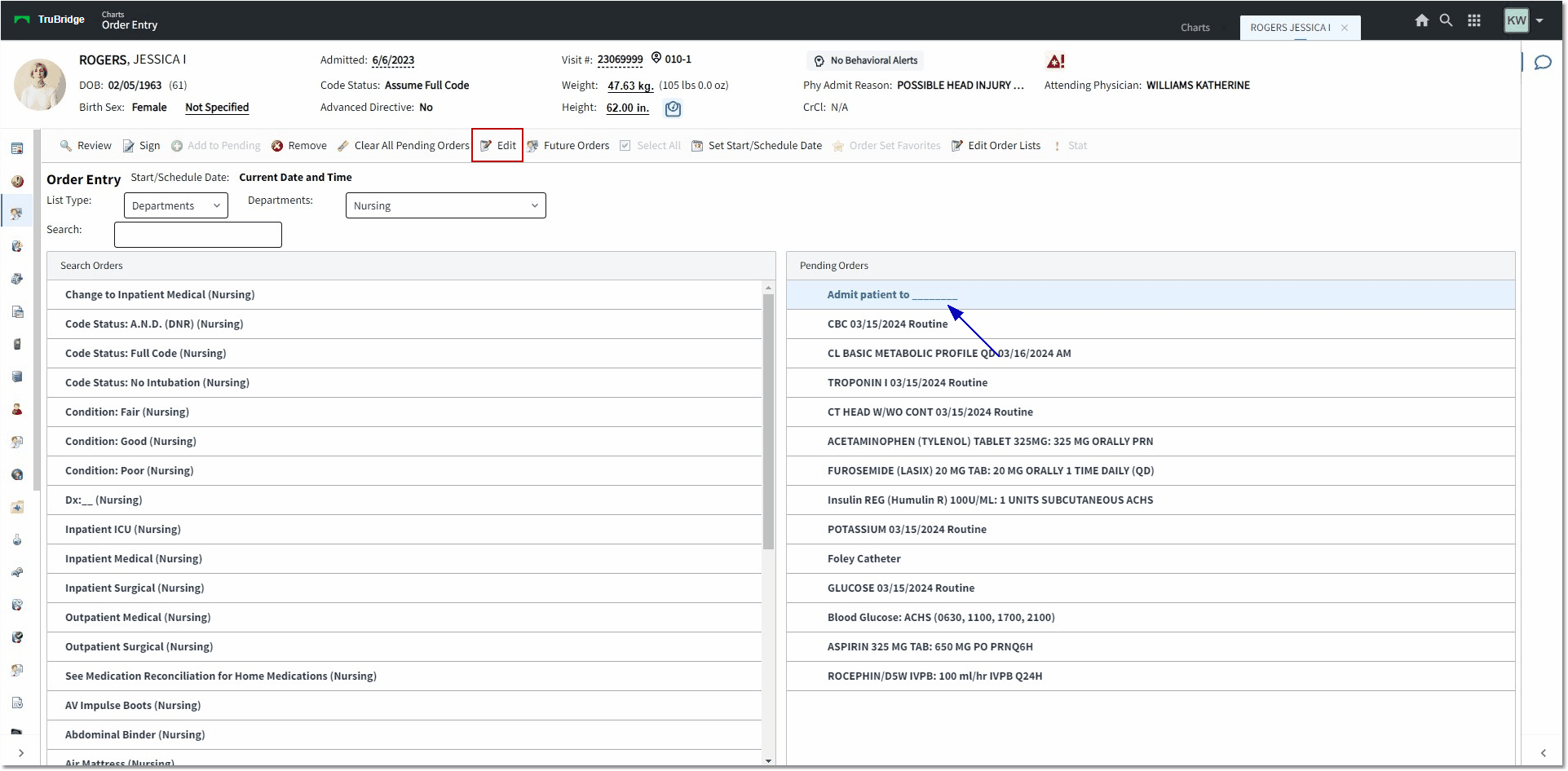Select CBC 03/15/2024 Routine pending order
Image resolution: width=1568 pixels, height=771 pixels.
click(1151, 324)
